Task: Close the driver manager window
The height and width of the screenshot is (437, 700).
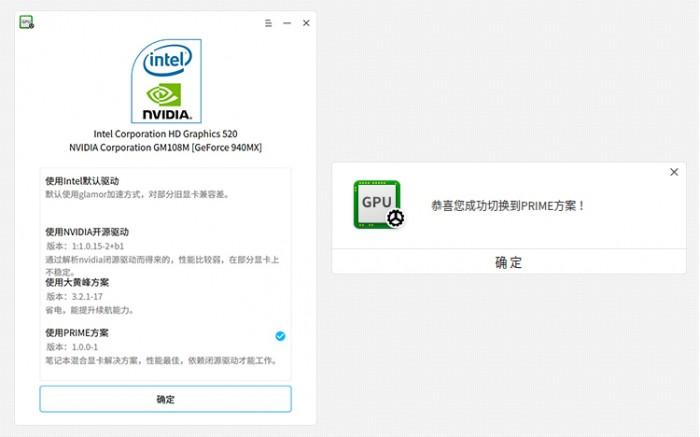Action: pyautogui.click(x=306, y=23)
